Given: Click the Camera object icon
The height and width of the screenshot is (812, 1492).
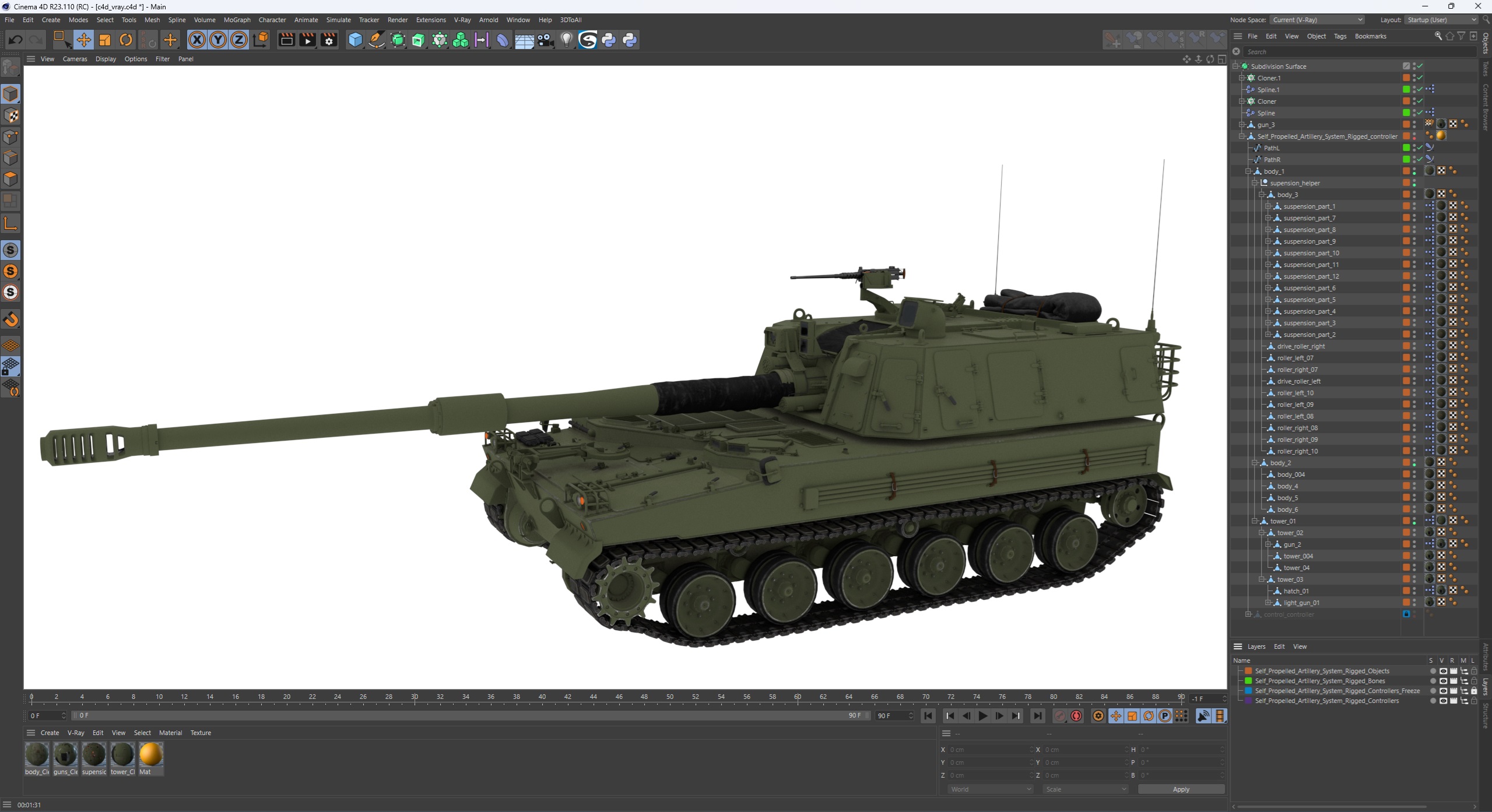Looking at the screenshot, I should point(545,40).
